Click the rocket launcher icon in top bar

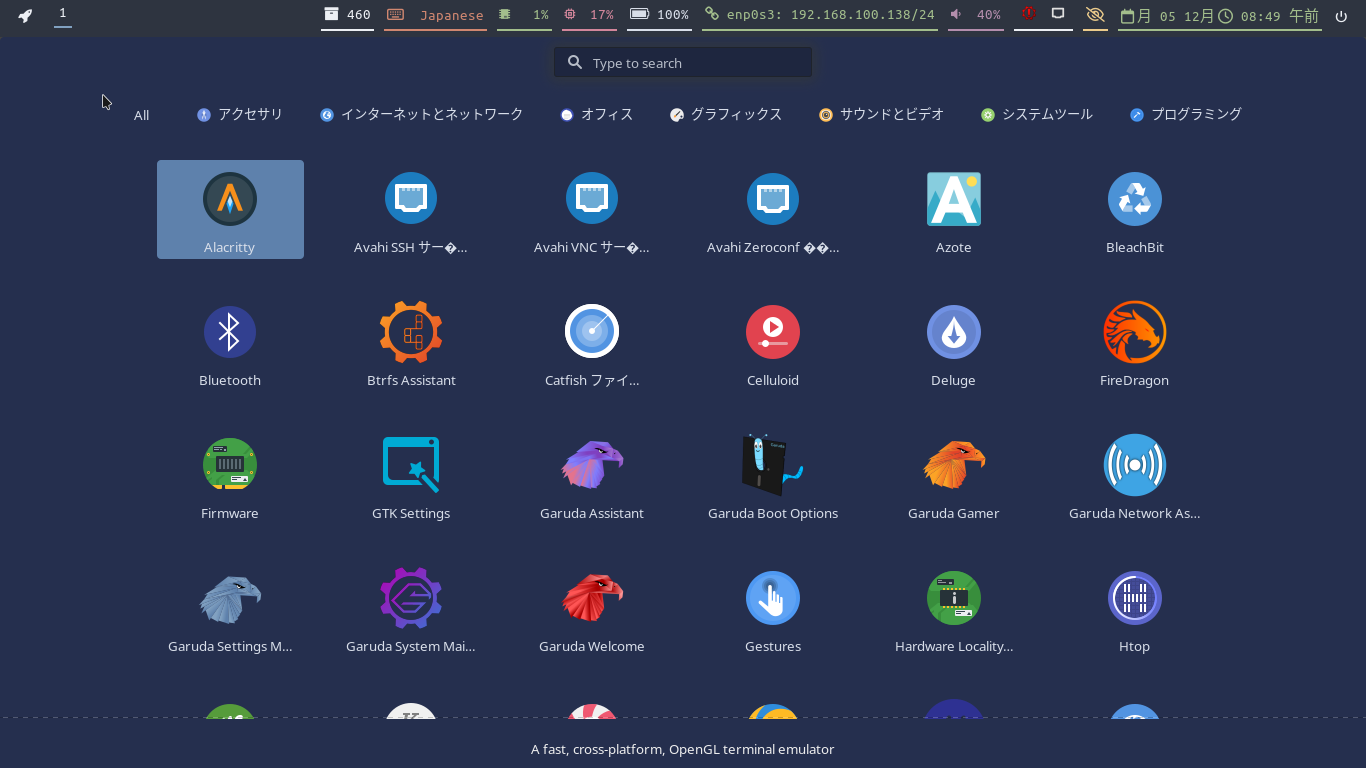(x=25, y=15)
